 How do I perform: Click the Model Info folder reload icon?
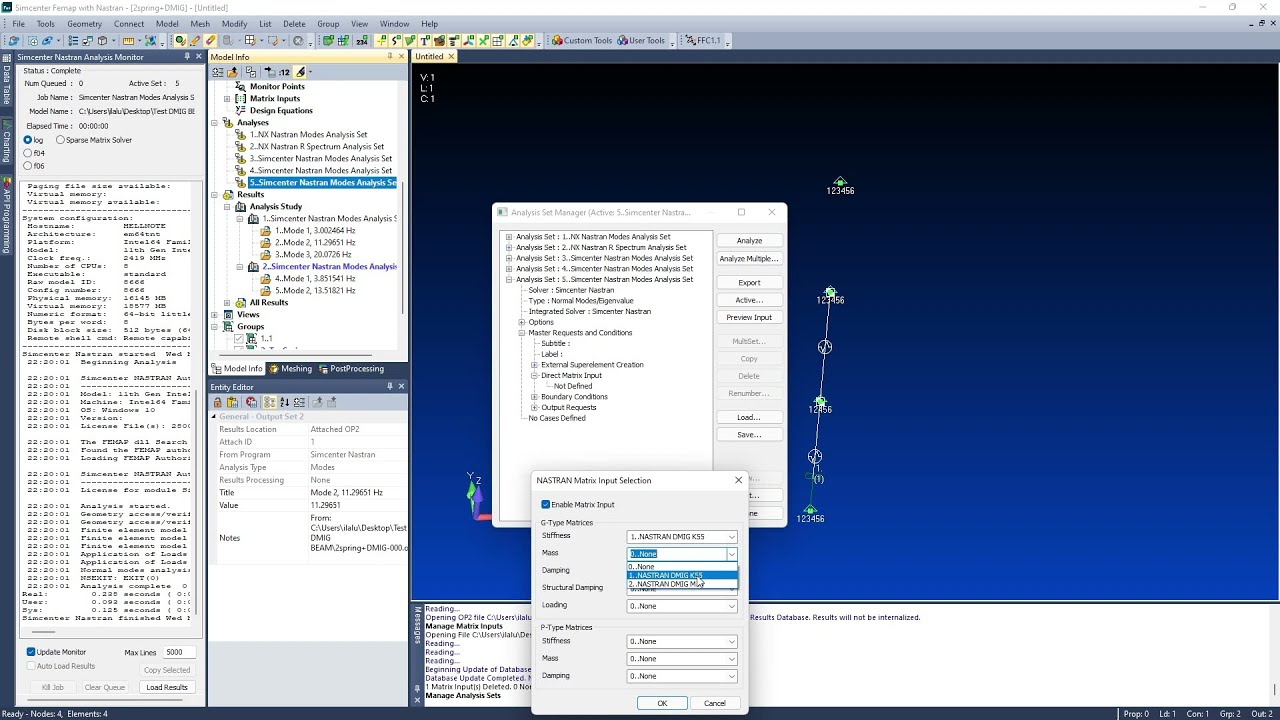(x=233, y=72)
